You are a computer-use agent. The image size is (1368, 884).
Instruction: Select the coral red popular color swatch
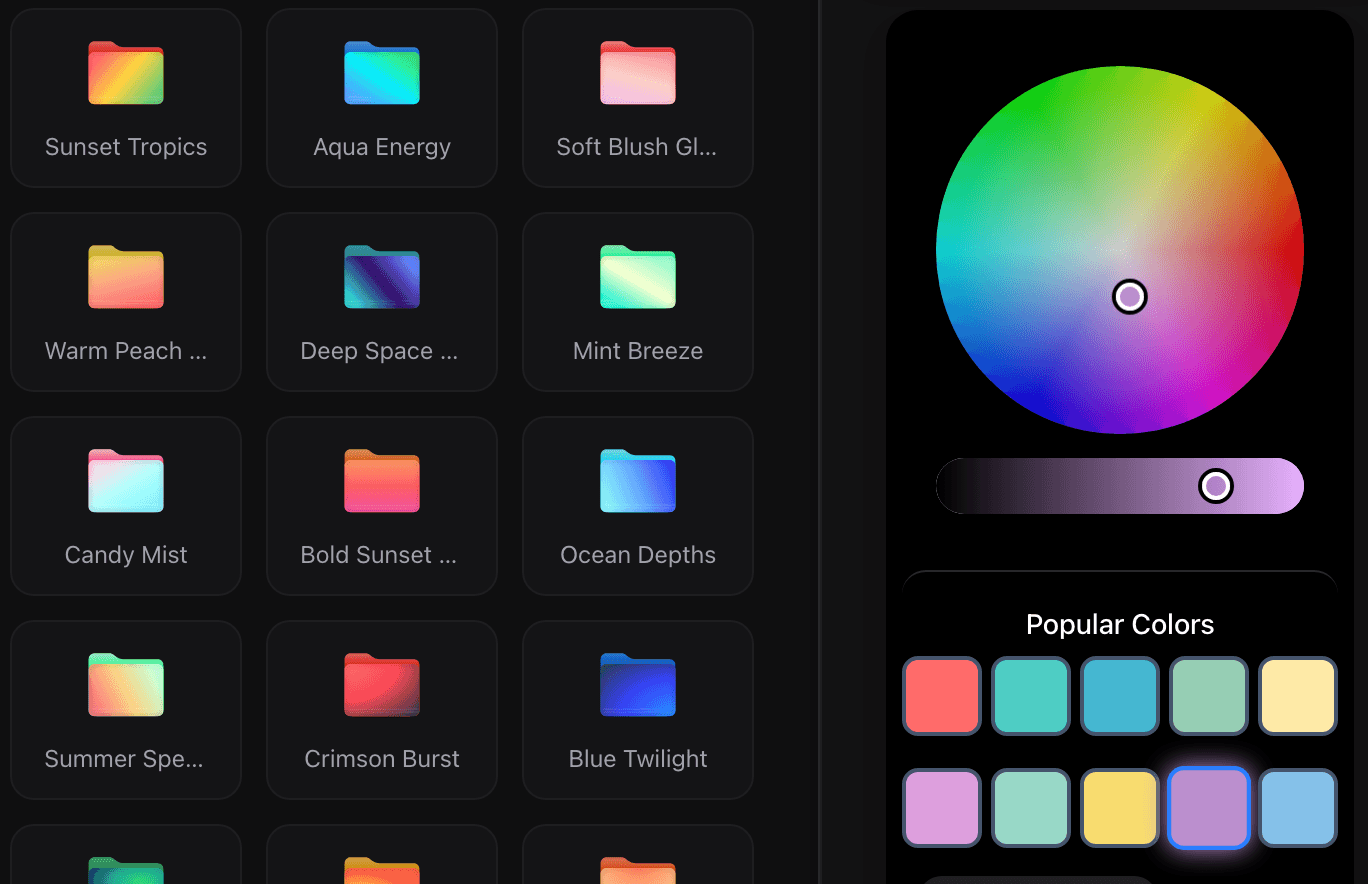point(941,696)
